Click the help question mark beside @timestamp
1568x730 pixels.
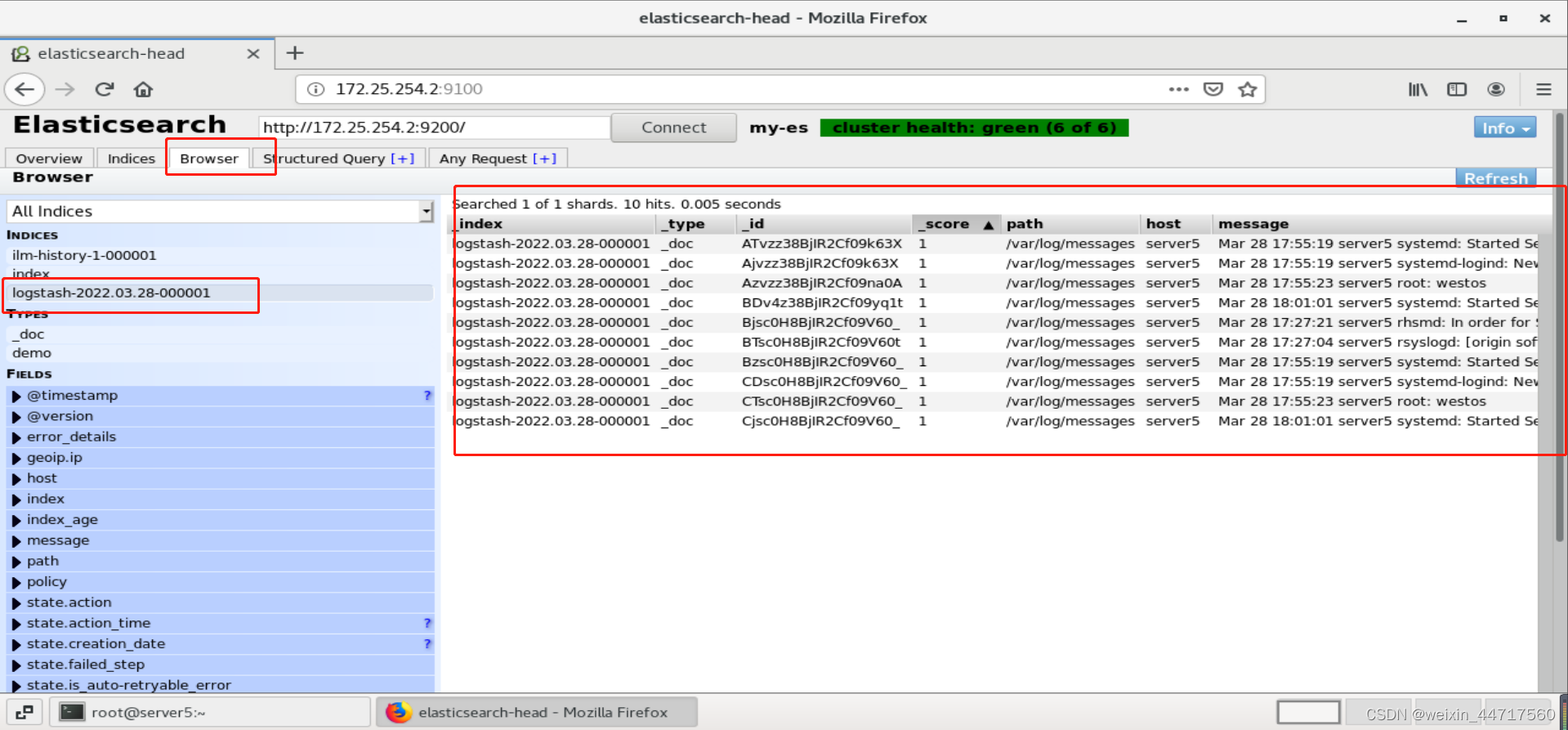point(427,396)
